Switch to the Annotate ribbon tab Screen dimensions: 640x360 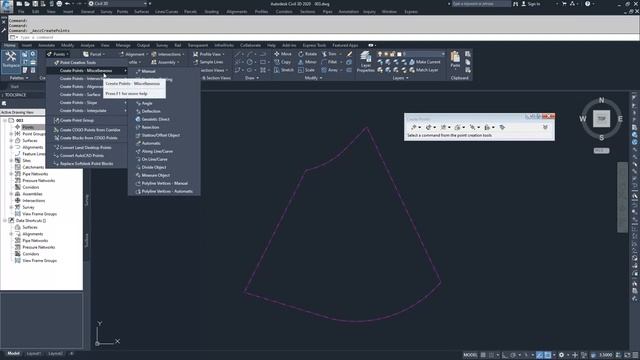[46, 45]
